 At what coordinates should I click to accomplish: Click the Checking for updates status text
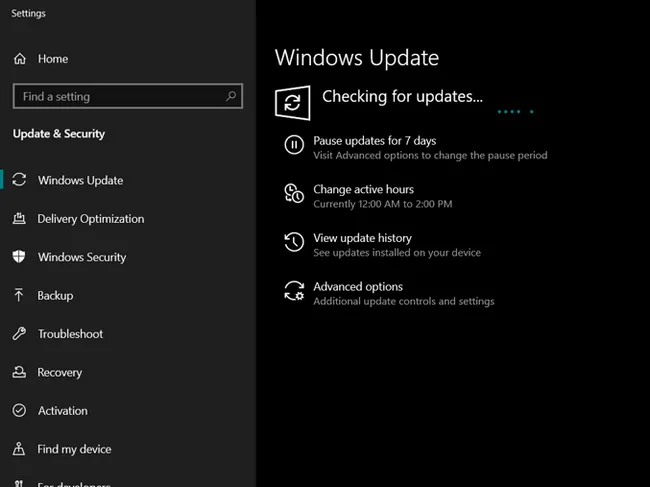[x=403, y=97]
